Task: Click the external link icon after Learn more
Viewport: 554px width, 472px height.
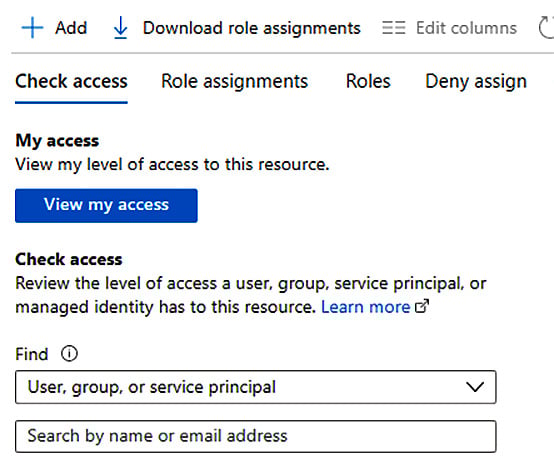Action: pos(422,306)
